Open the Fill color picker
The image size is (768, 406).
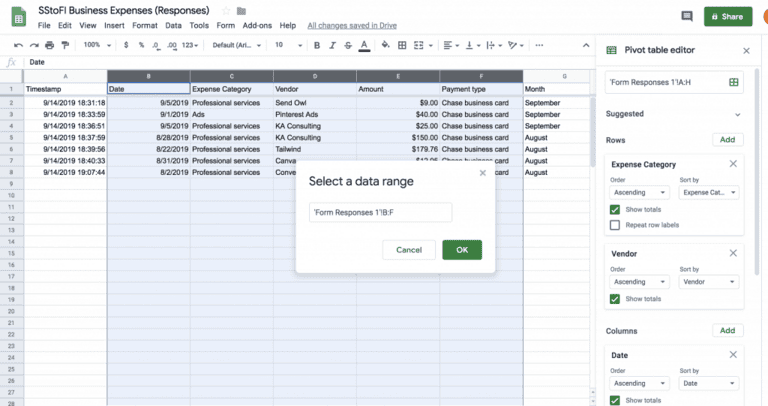coord(385,45)
